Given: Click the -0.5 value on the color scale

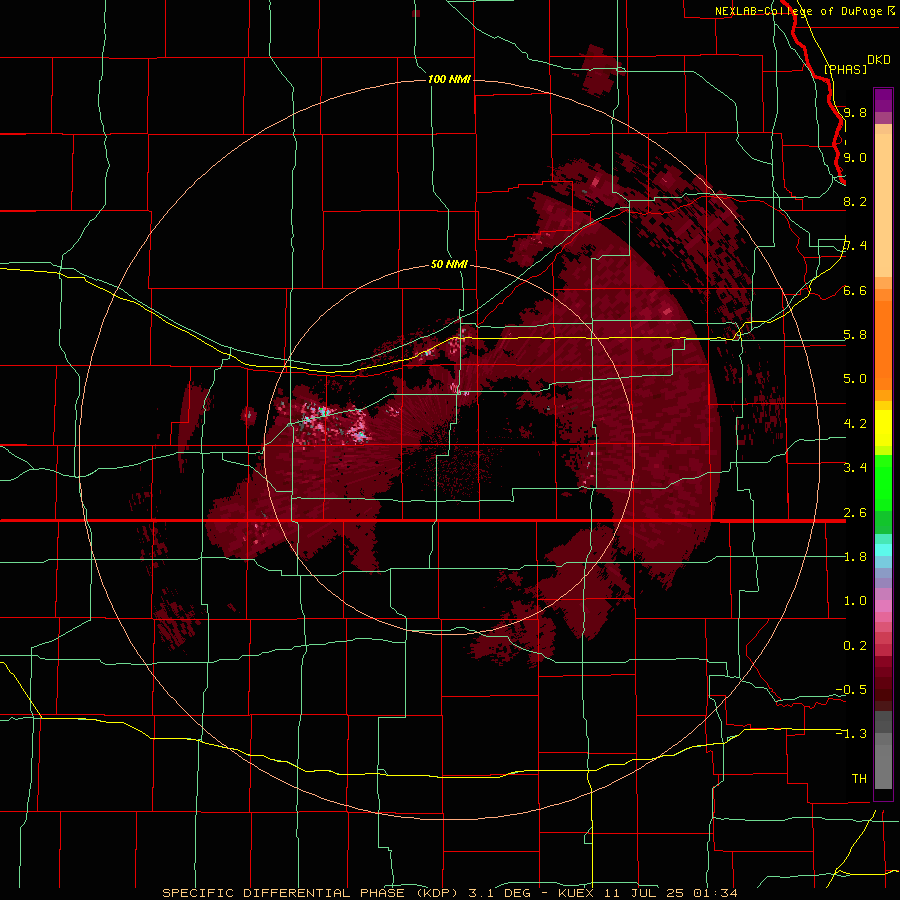Looking at the screenshot, I should [851, 690].
